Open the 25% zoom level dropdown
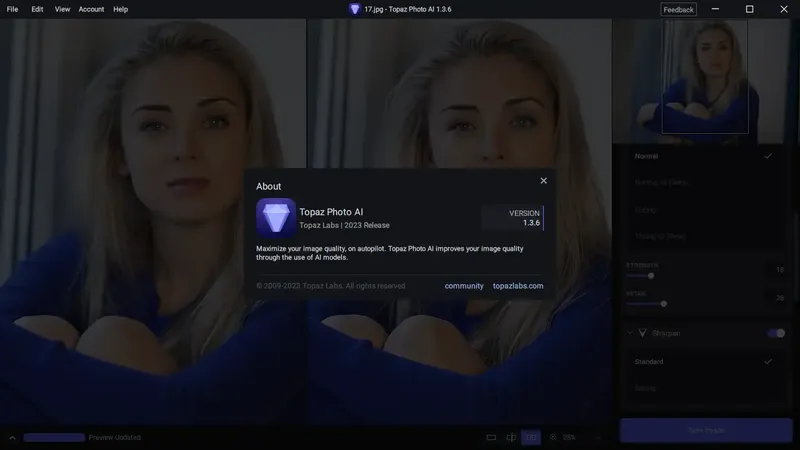 582,437
